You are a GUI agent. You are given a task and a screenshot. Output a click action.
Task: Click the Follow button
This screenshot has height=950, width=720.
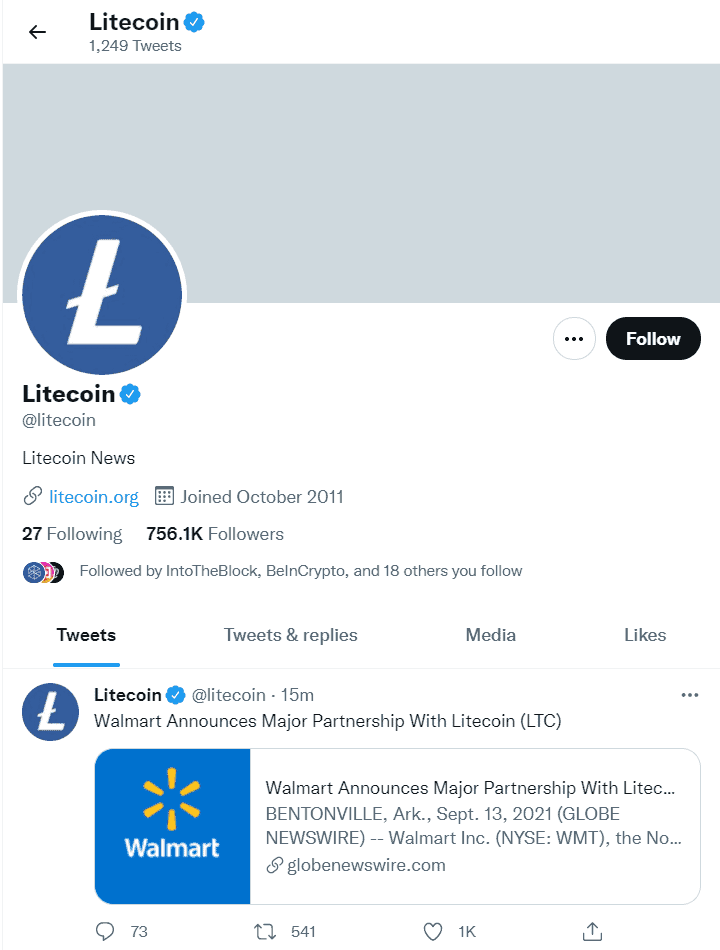point(653,339)
